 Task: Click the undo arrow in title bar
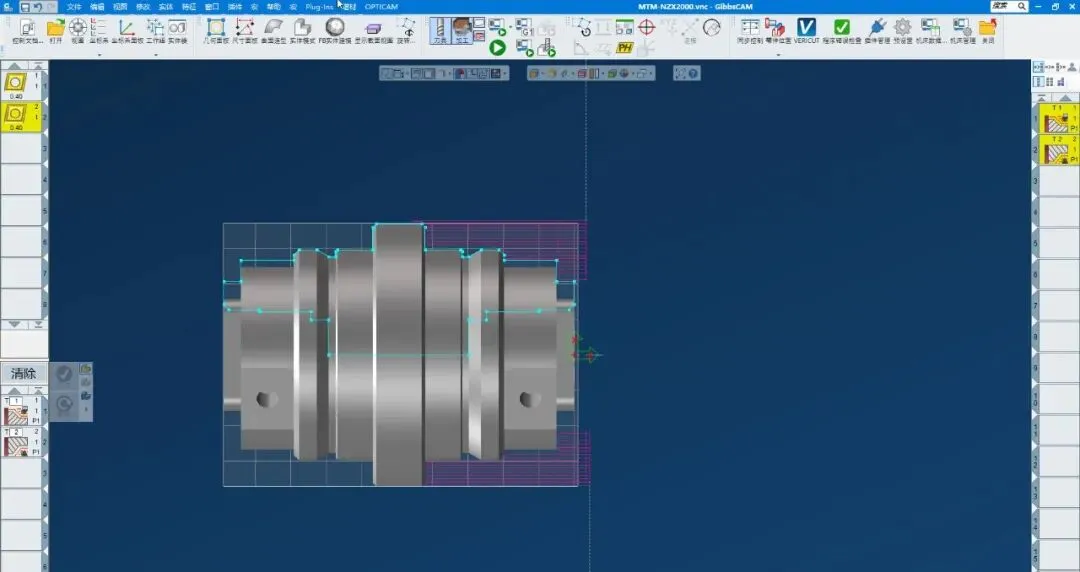(x=38, y=7)
